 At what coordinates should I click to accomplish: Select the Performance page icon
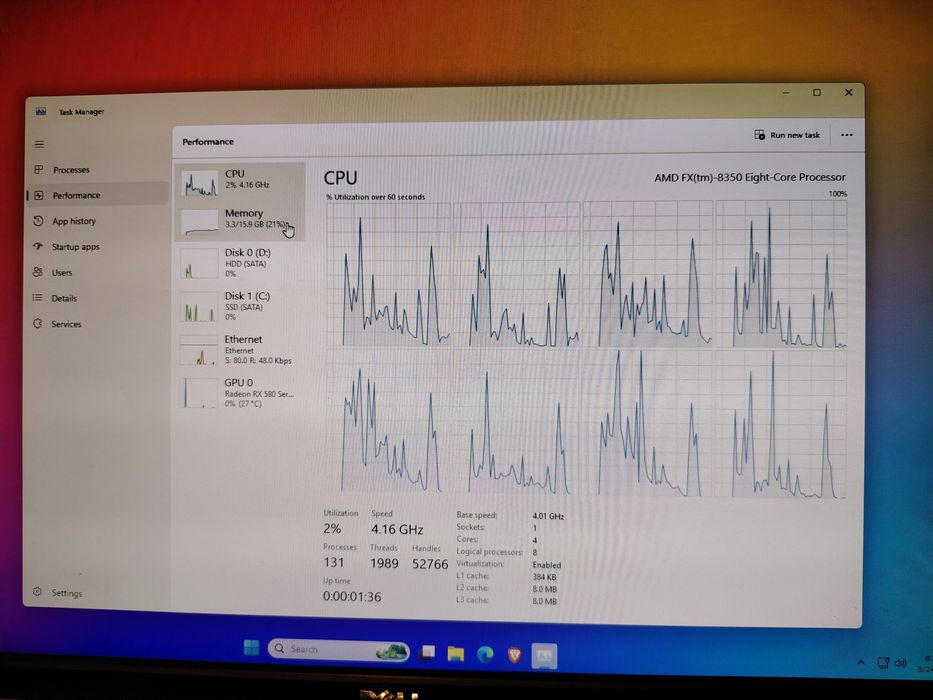coord(39,195)
